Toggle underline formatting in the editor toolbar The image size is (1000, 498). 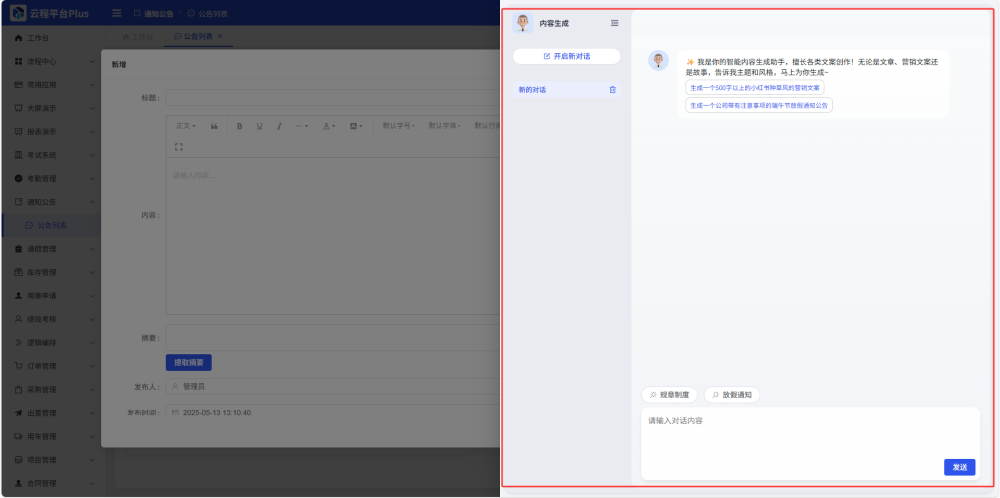pyautogui.click(x=260, y=126)
